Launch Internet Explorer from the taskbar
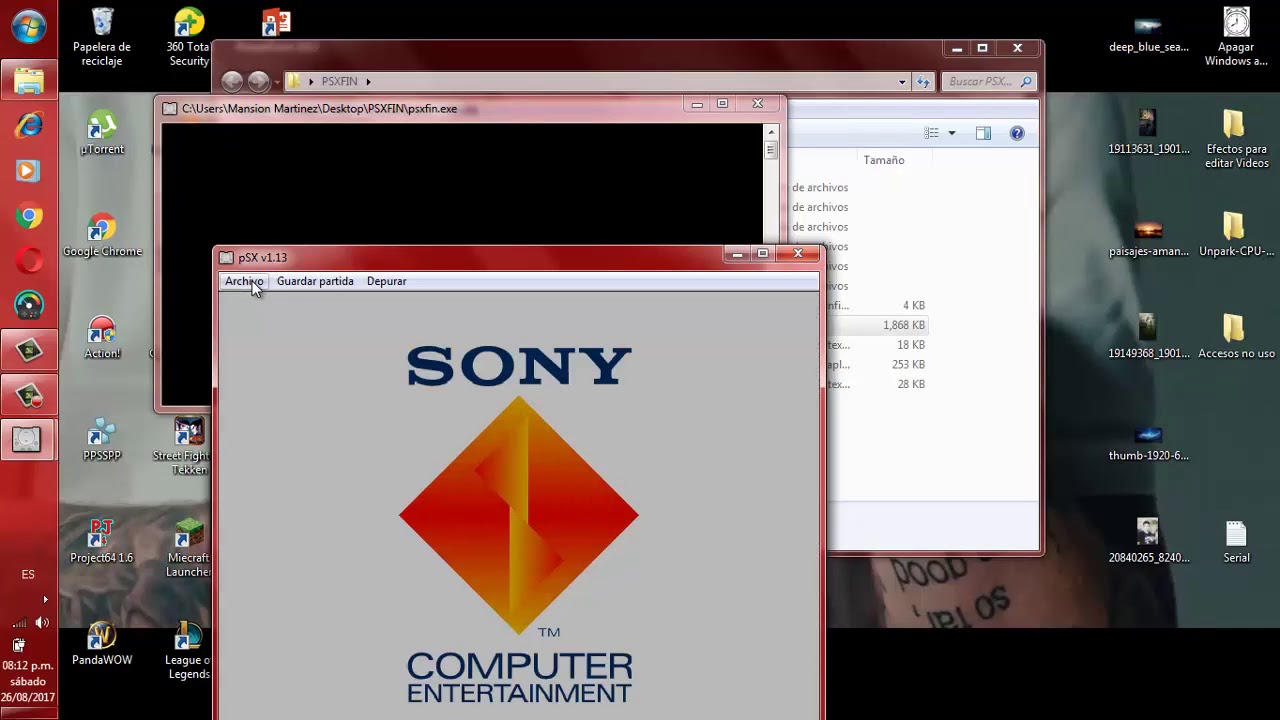 (x=28, y=124)
